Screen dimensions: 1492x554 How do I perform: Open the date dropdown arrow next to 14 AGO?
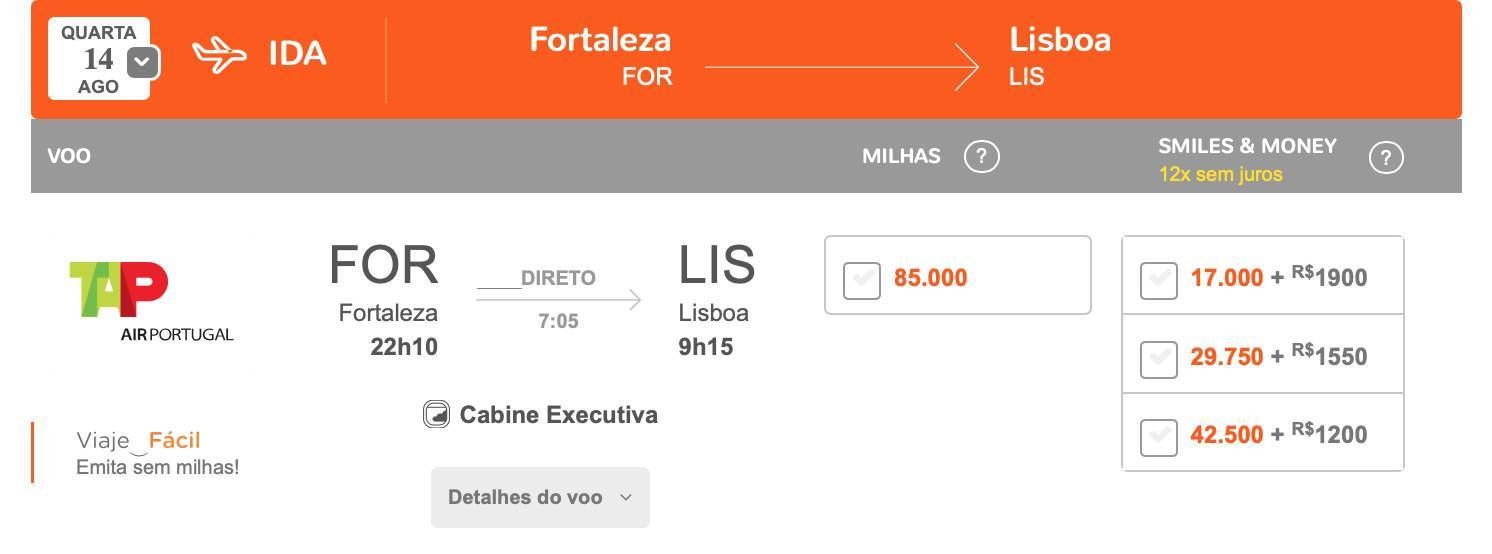click(x=143, y=63)
